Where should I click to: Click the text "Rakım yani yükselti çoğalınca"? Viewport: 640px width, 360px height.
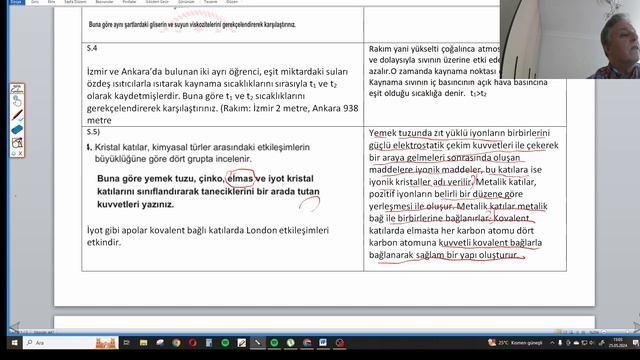tap(422, 49)
